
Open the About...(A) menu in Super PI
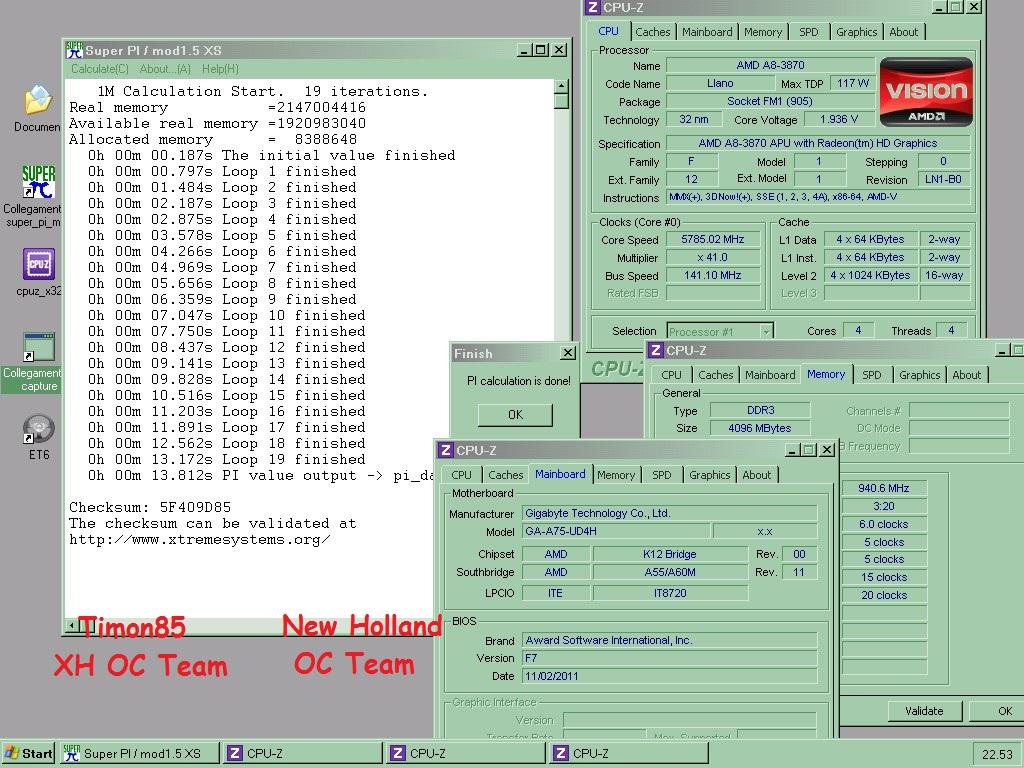click(x=165, y=69)
